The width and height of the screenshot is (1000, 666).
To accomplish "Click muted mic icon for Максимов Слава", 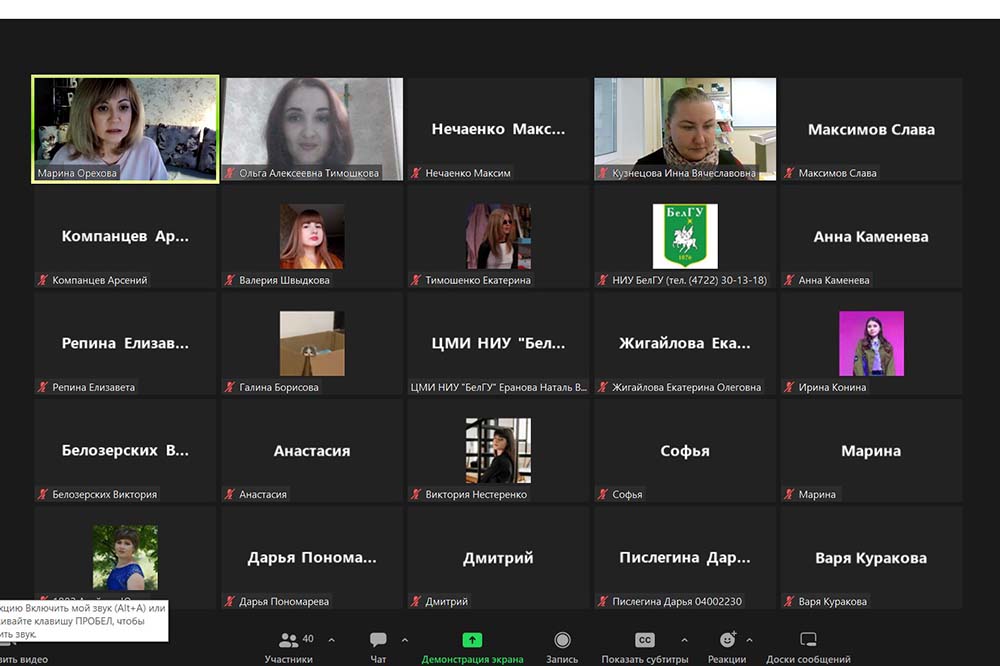I will click(789, 173).
